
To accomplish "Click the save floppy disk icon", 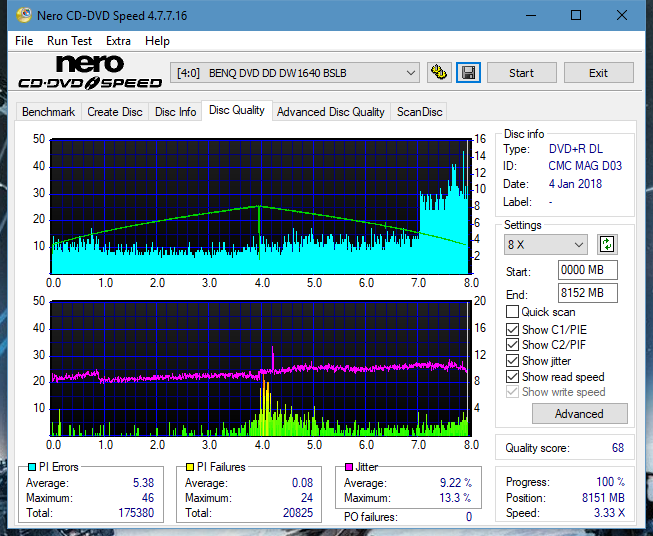I will pyautogui.click(x=469, y=73).
